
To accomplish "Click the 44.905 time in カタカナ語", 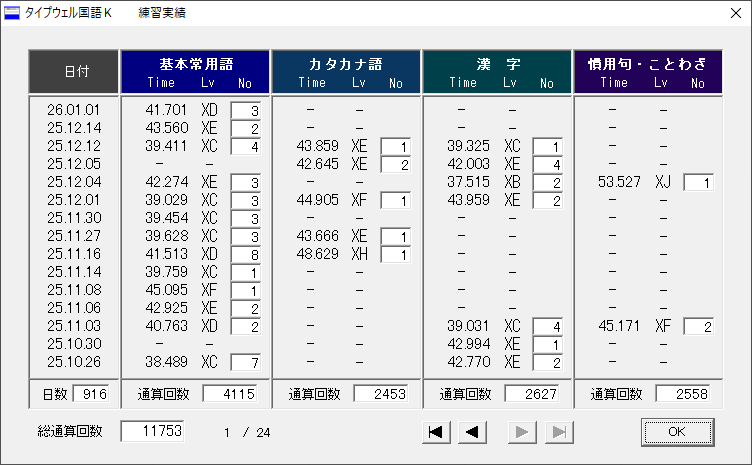I will tap(317, 200).
